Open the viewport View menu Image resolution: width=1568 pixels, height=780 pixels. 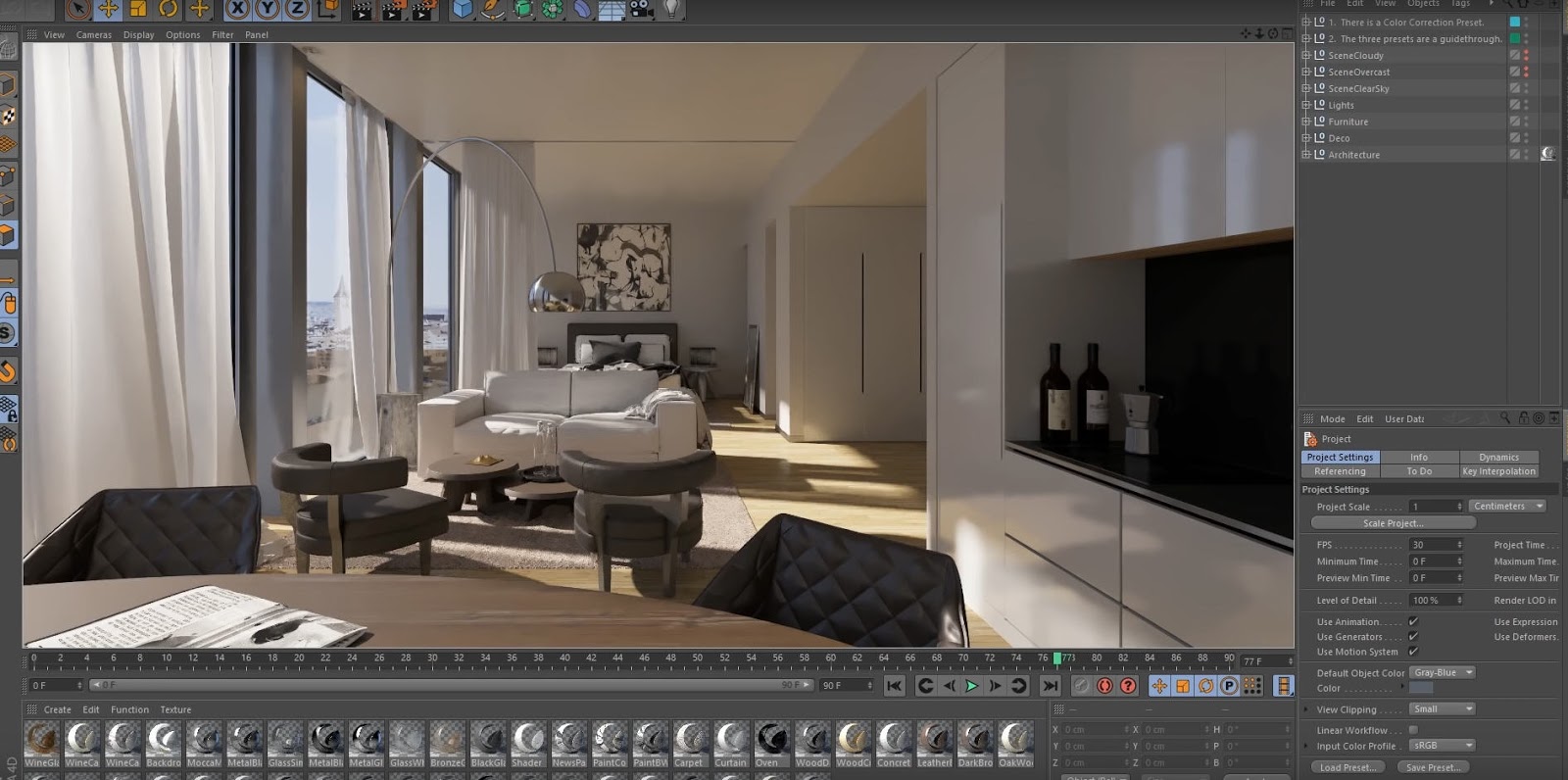point(54,35)
